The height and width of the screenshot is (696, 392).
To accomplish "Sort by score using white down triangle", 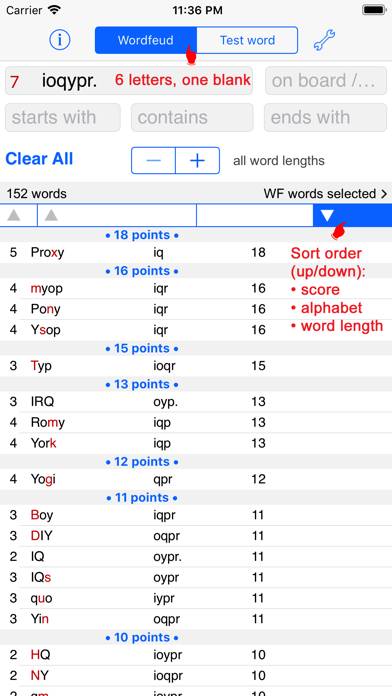I will tap(327, 216).
